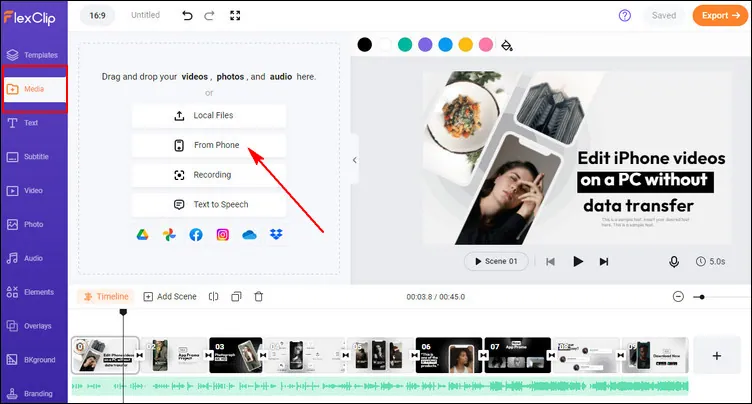Viewport: 752px width, 404px height.
Task: Open the Text sidebar panel
Action: click(23, 123)
